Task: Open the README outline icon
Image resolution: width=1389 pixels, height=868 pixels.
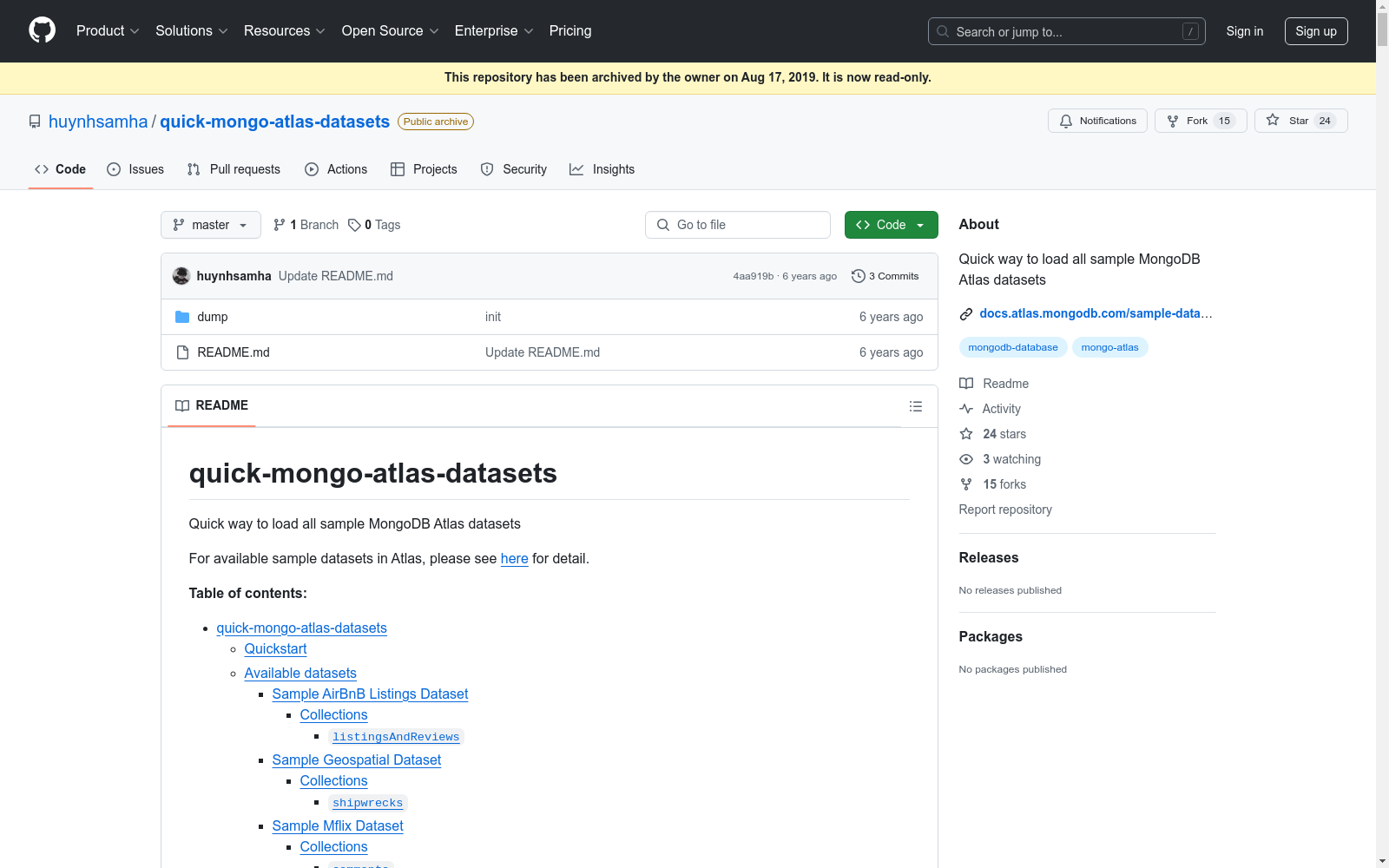Action: pyautogui.click(x=915, y=406)
